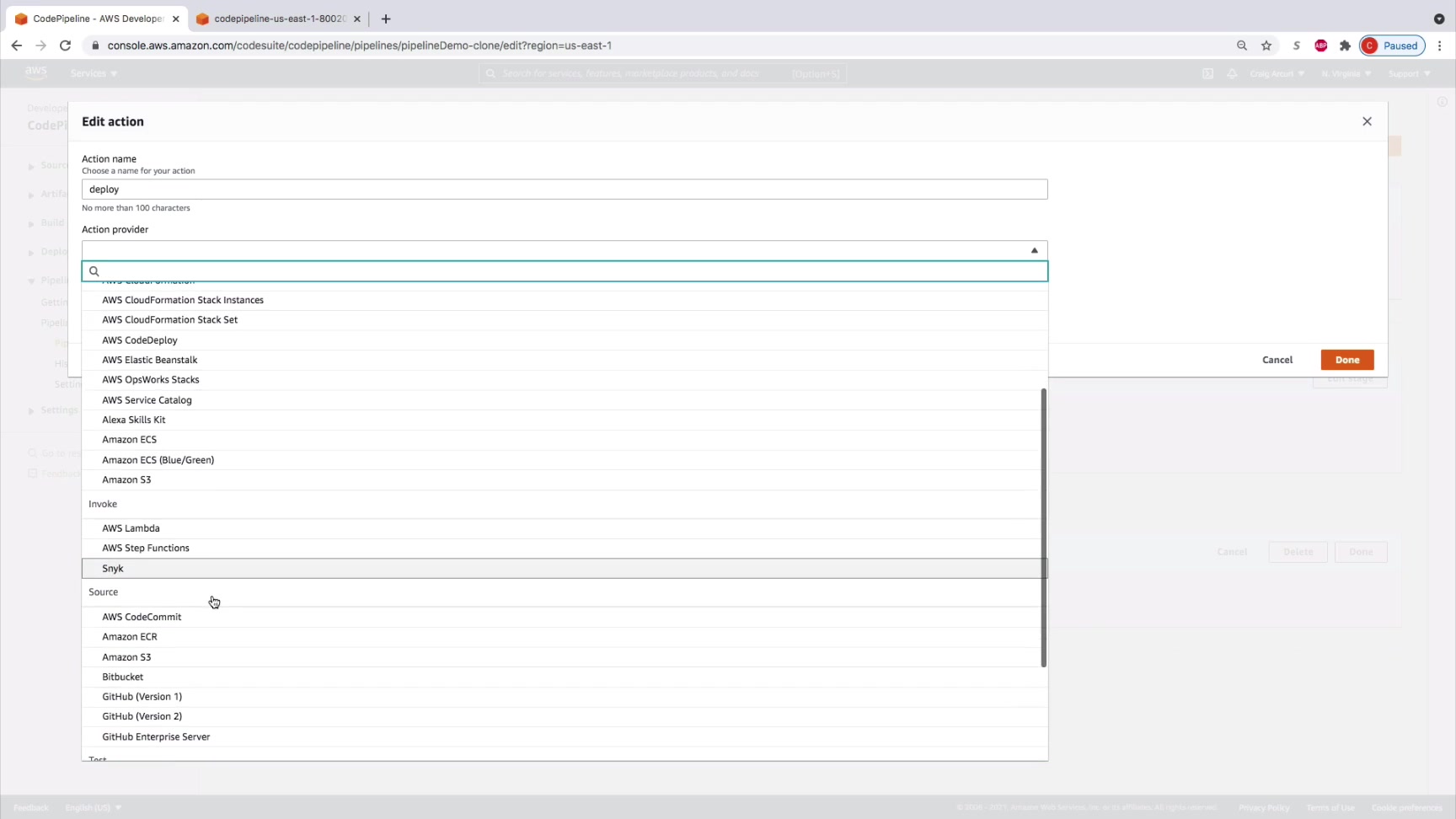The height and width of the screenshot is (819, 1456).
Task: Pick Snyk as the action provider
Action: (x=565, y=569)
